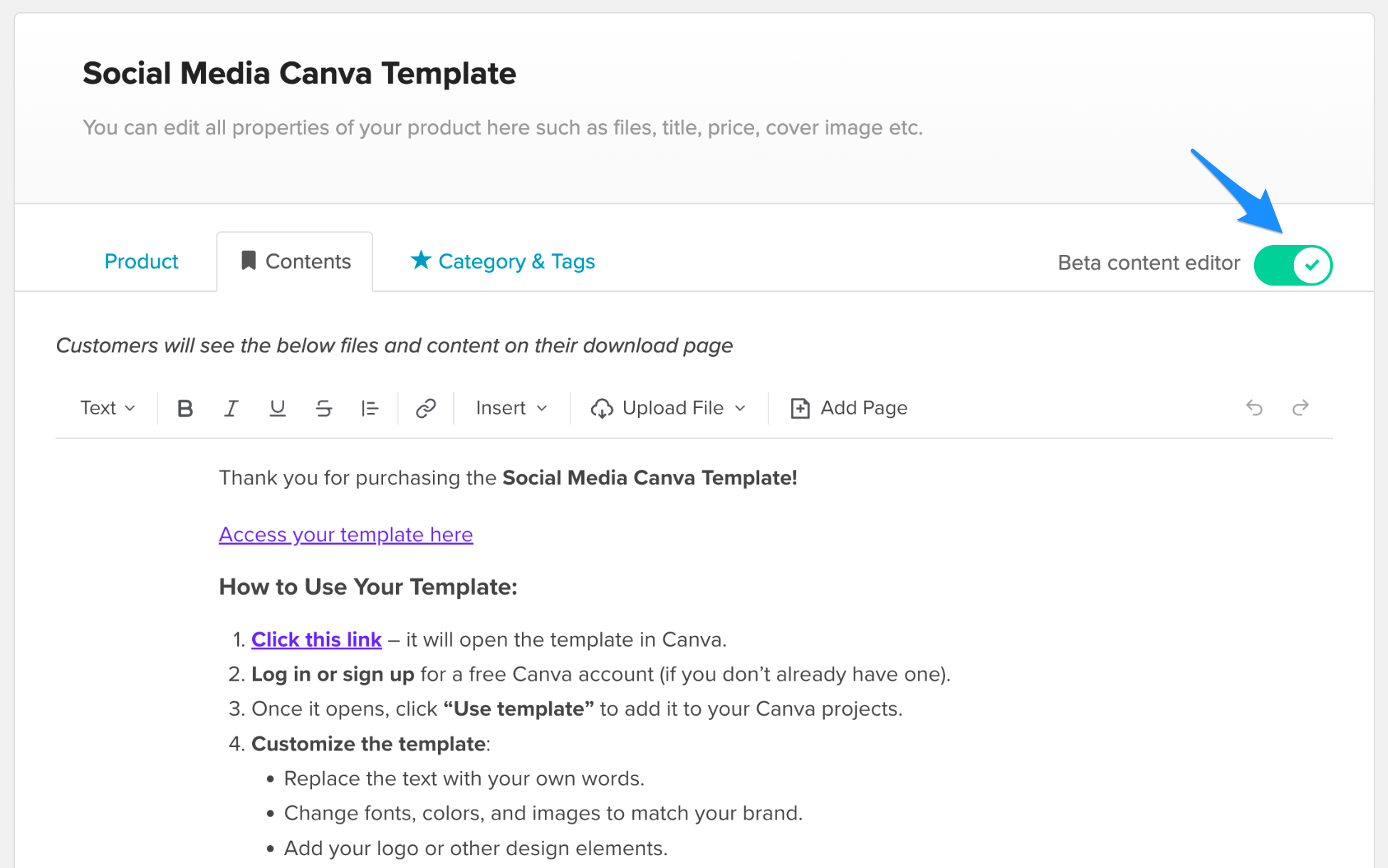Image resolution: width=1388 pixels, height=868 pixels.
Task: Toggle bold formatting
Action: (185, 408)
